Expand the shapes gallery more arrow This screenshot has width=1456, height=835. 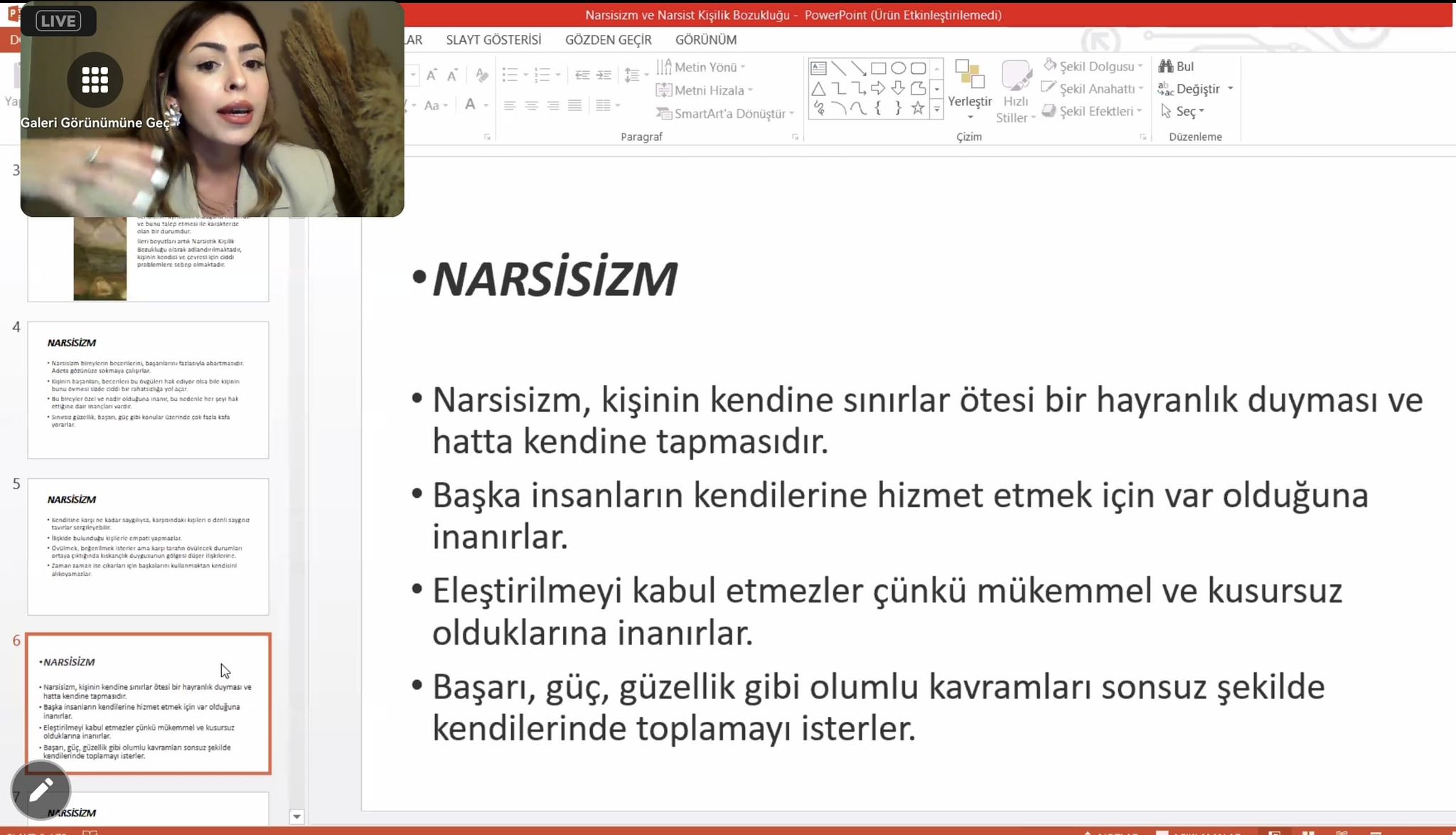click(937, 110)
